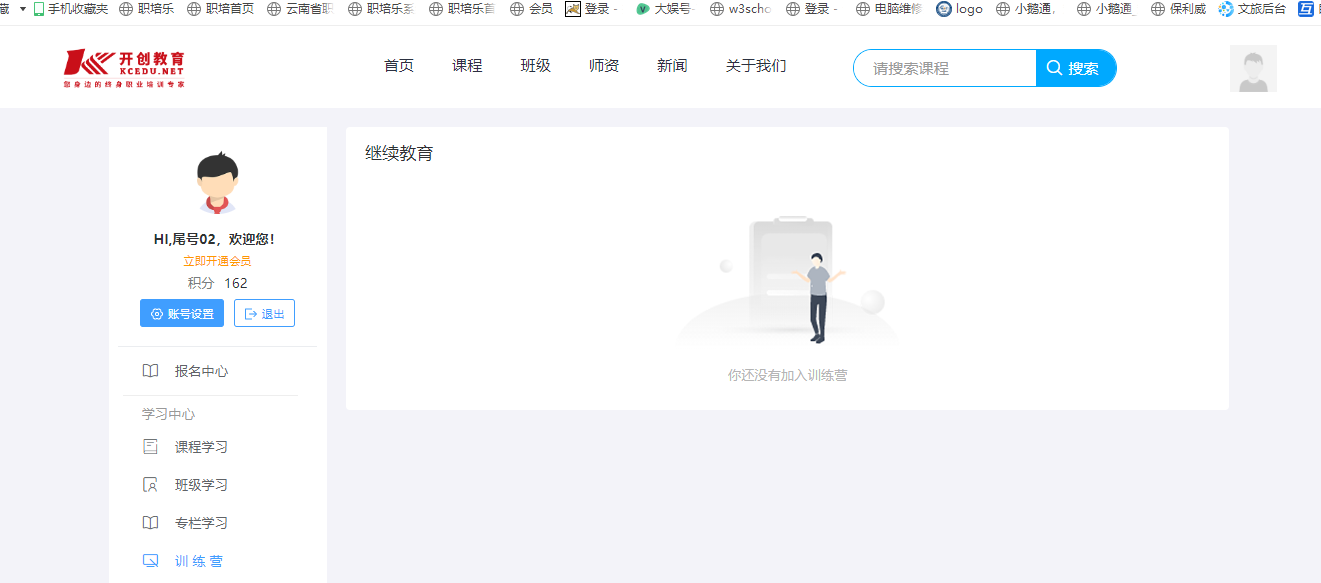1321x583 pixels.
Task: Open 报名中心 in the sidebar
Action: (x=201, y=371)
